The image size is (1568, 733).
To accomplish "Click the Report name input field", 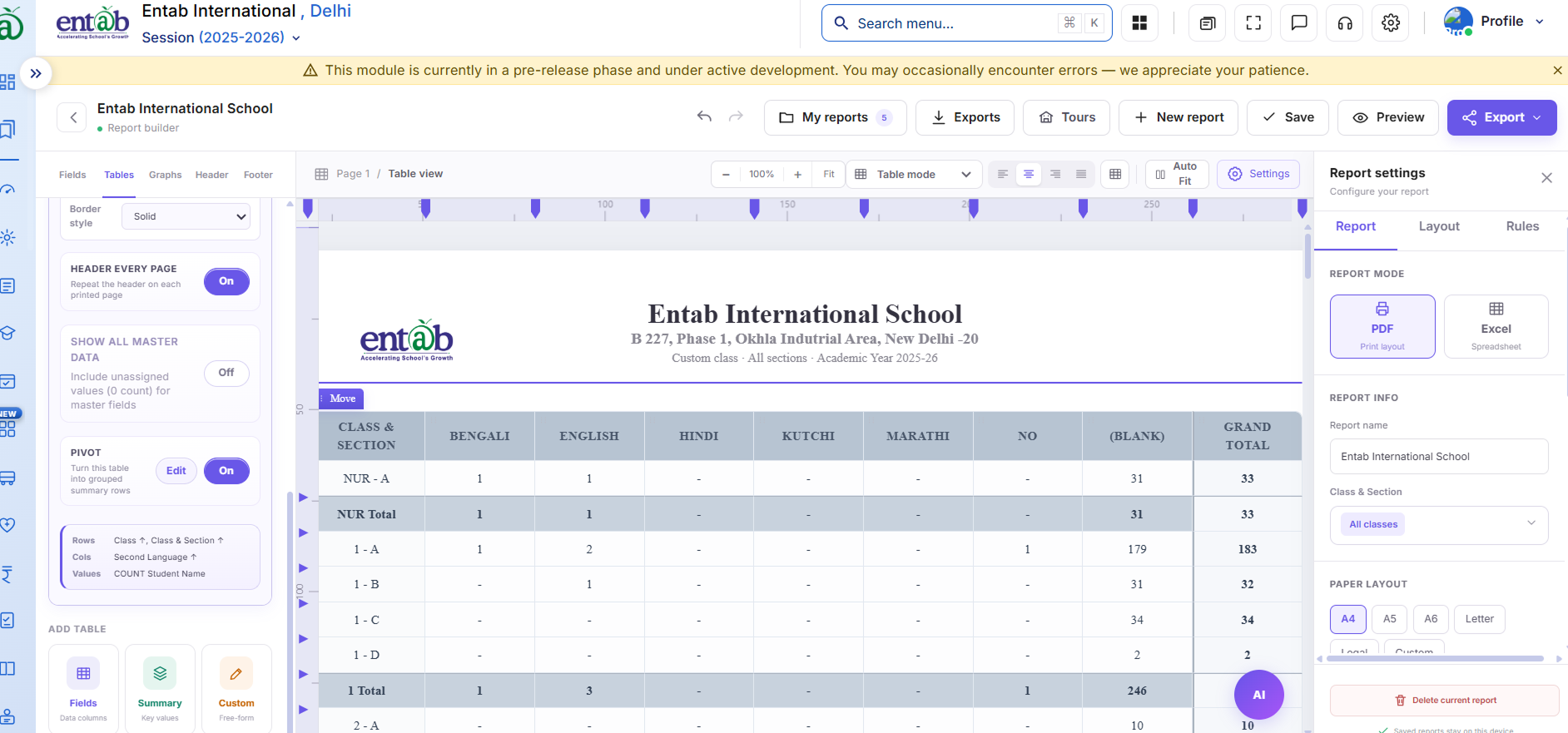I will tap(1439, 457).
